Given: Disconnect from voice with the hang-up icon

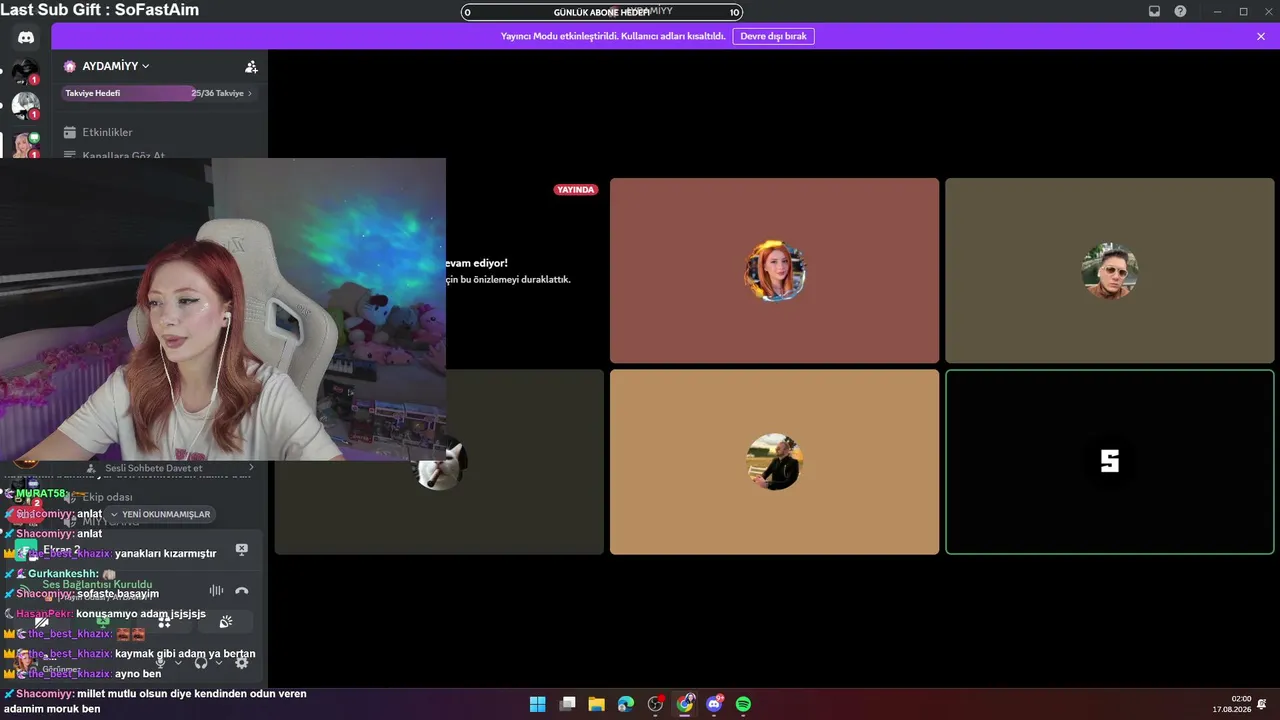Looking at the screenshot, I should tap(241, 591).
